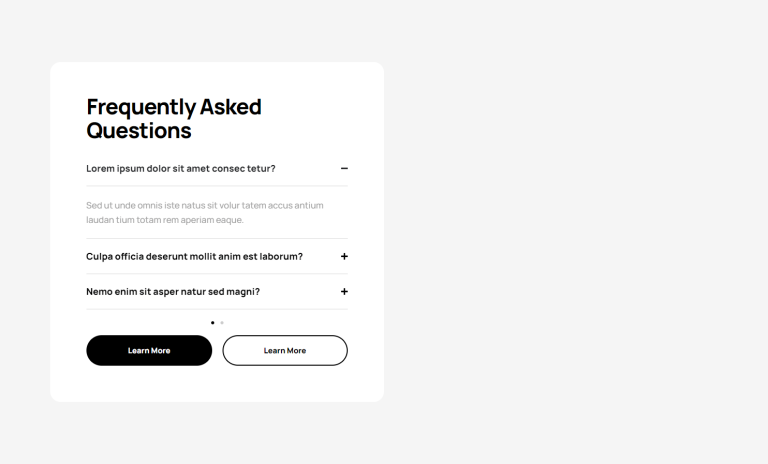Expand the "Culpa officia deserunt mollit" question title
The width and height of the screenshot is (768, 464).
click(194, 257)
